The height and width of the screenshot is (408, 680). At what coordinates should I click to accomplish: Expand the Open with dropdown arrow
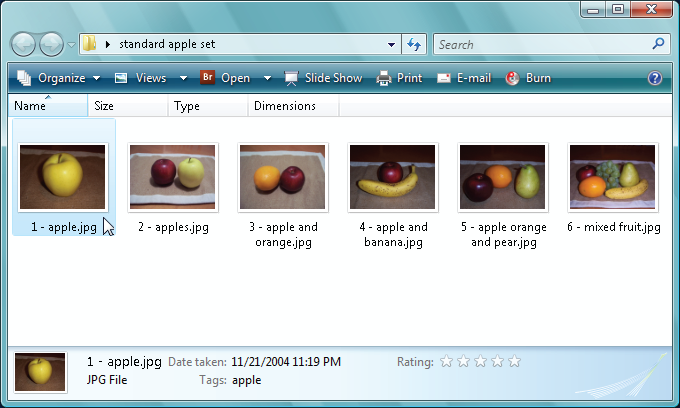point(267,78)
